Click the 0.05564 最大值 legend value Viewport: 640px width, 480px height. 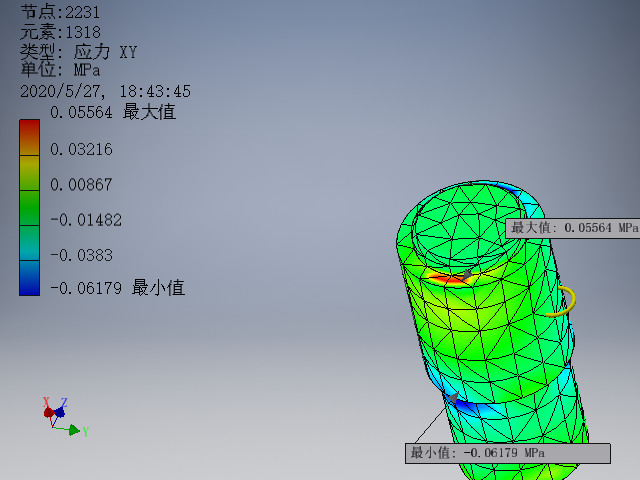(113, 112)
